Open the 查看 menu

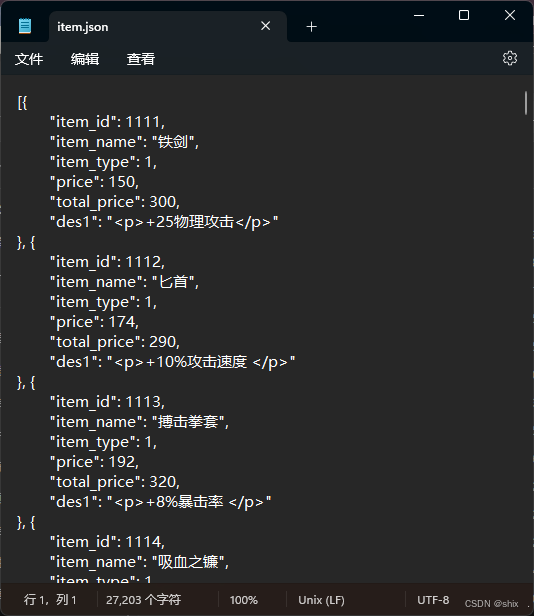coord(141,59)
